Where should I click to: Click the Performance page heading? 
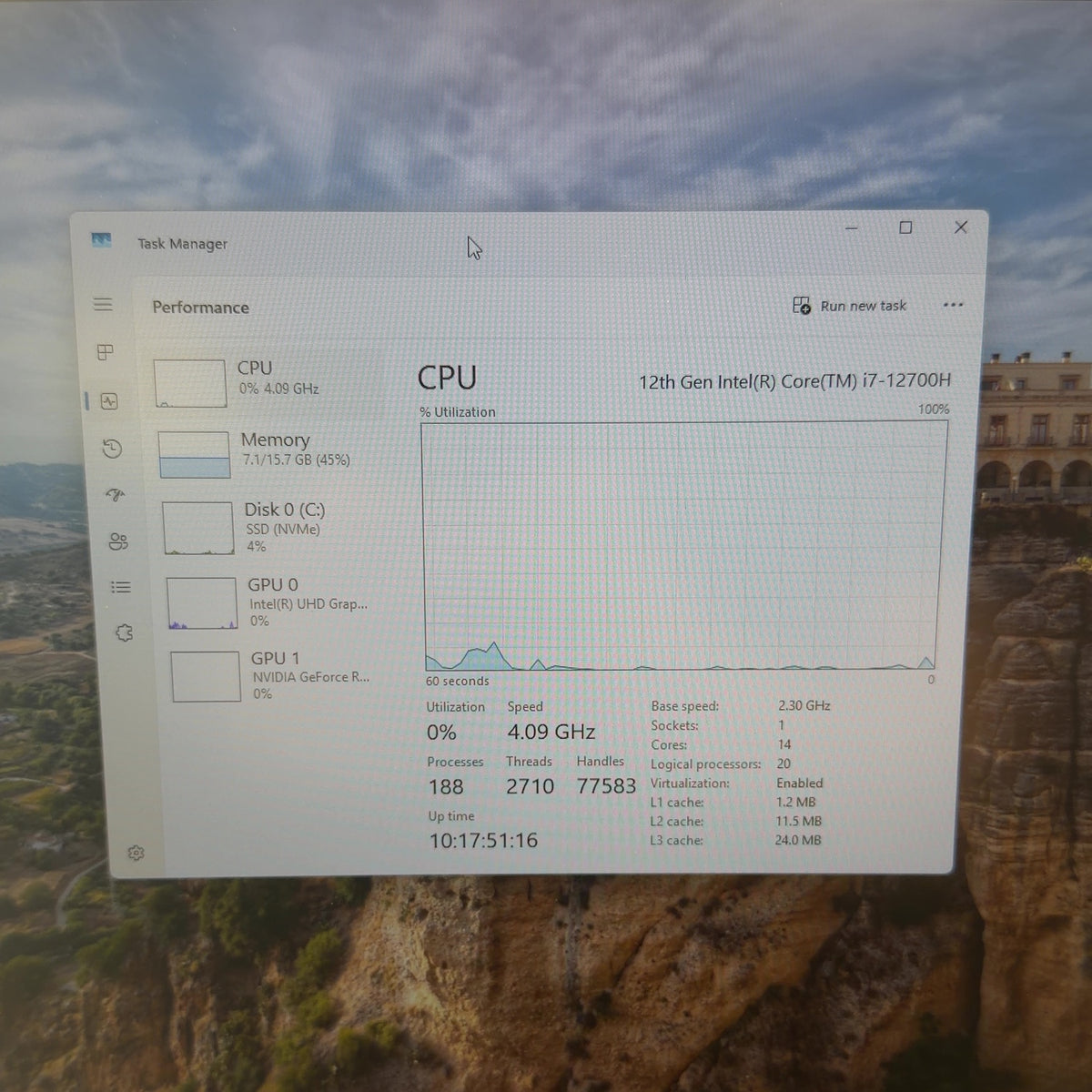[x=200, y=308]
